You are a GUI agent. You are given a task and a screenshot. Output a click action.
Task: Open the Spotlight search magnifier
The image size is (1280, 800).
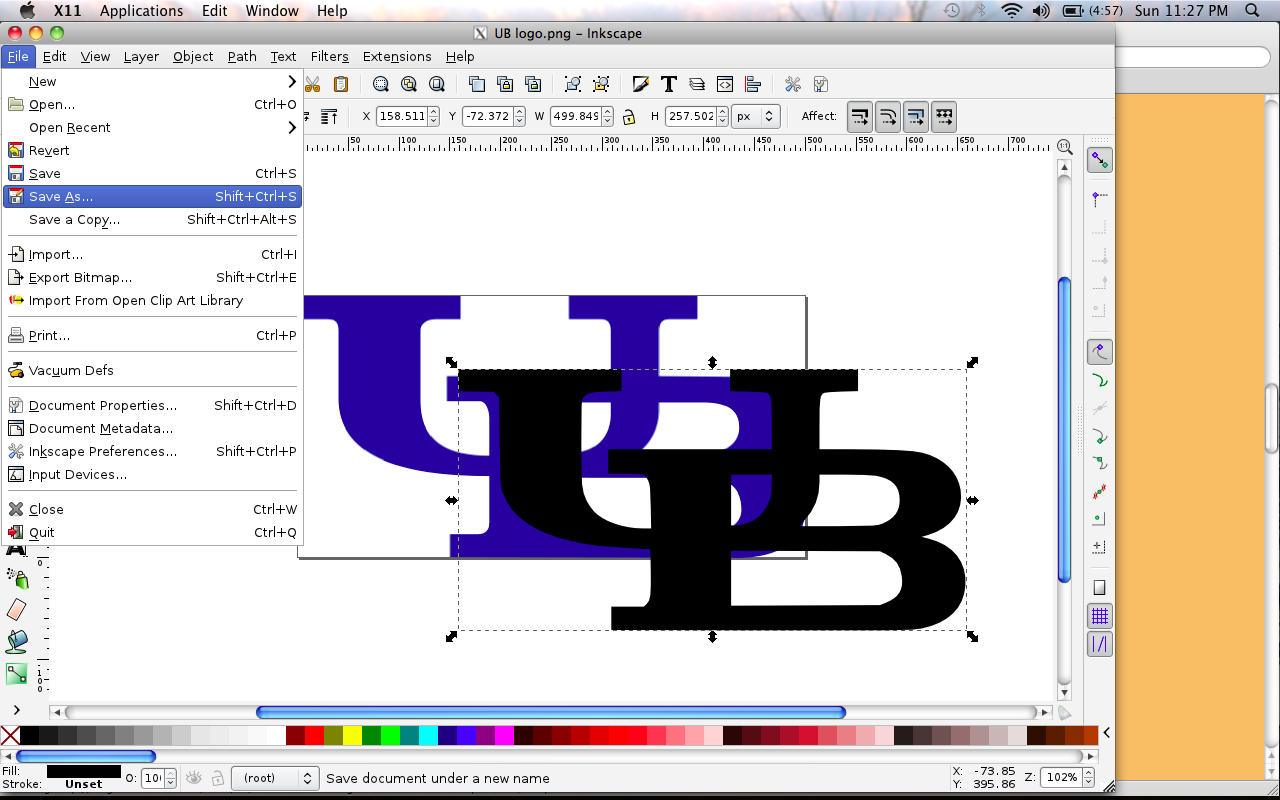1253,11
